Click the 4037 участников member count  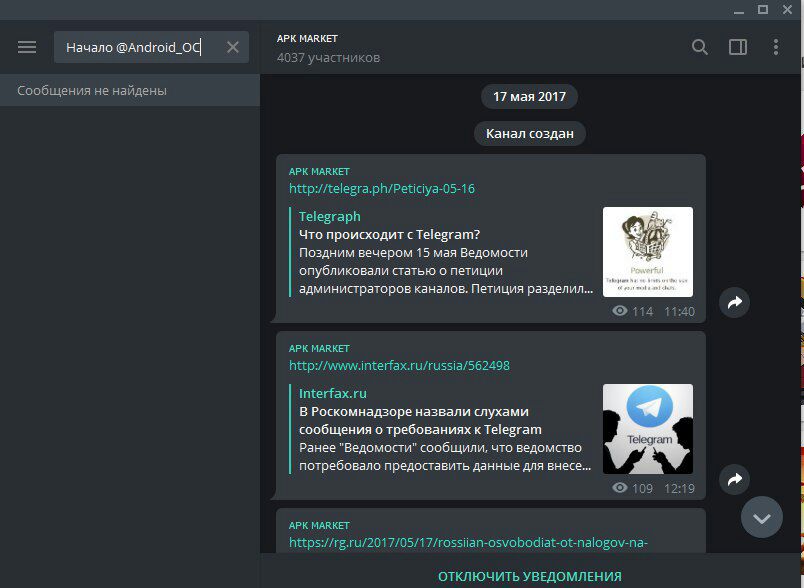point(328,57)
